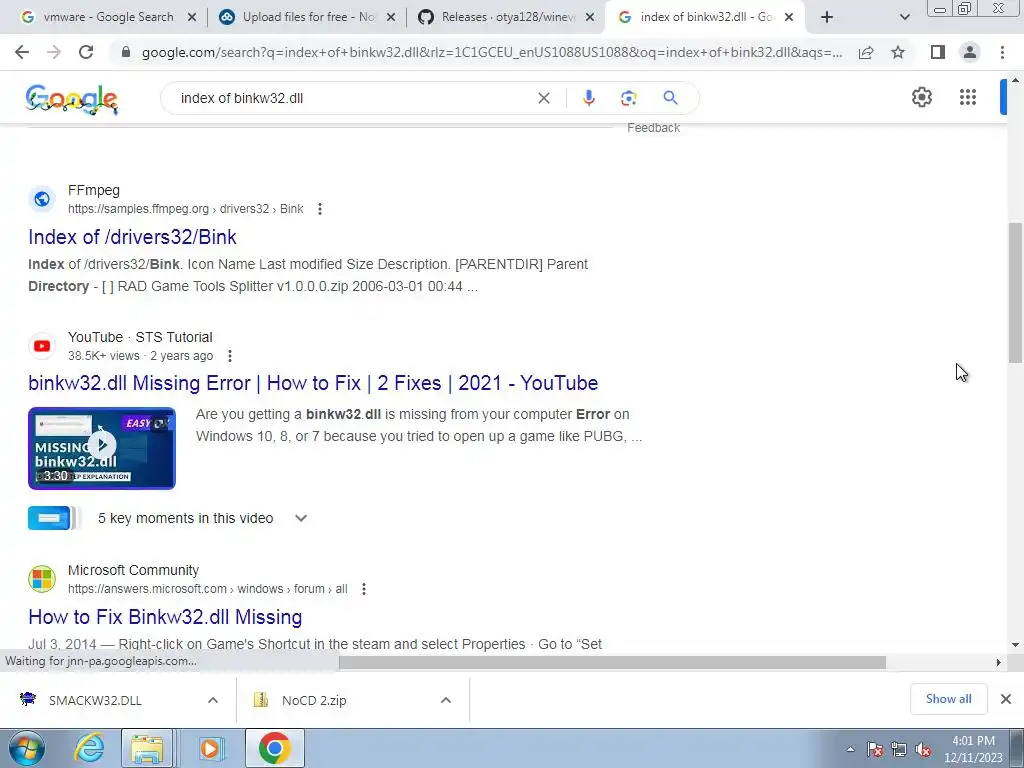Reload the current page
Image resolution: width=1024 pixels, height=768 pixels.
pyautogui.click(x=86, y=52)
